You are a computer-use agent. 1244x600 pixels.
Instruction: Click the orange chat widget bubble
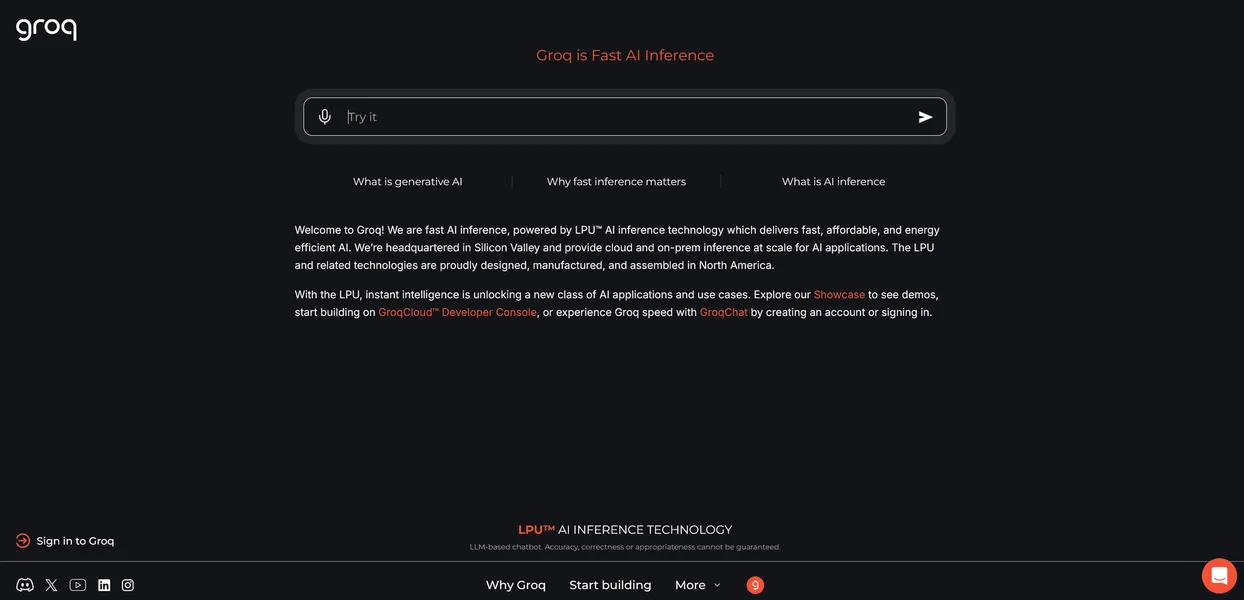(1219, 576)
